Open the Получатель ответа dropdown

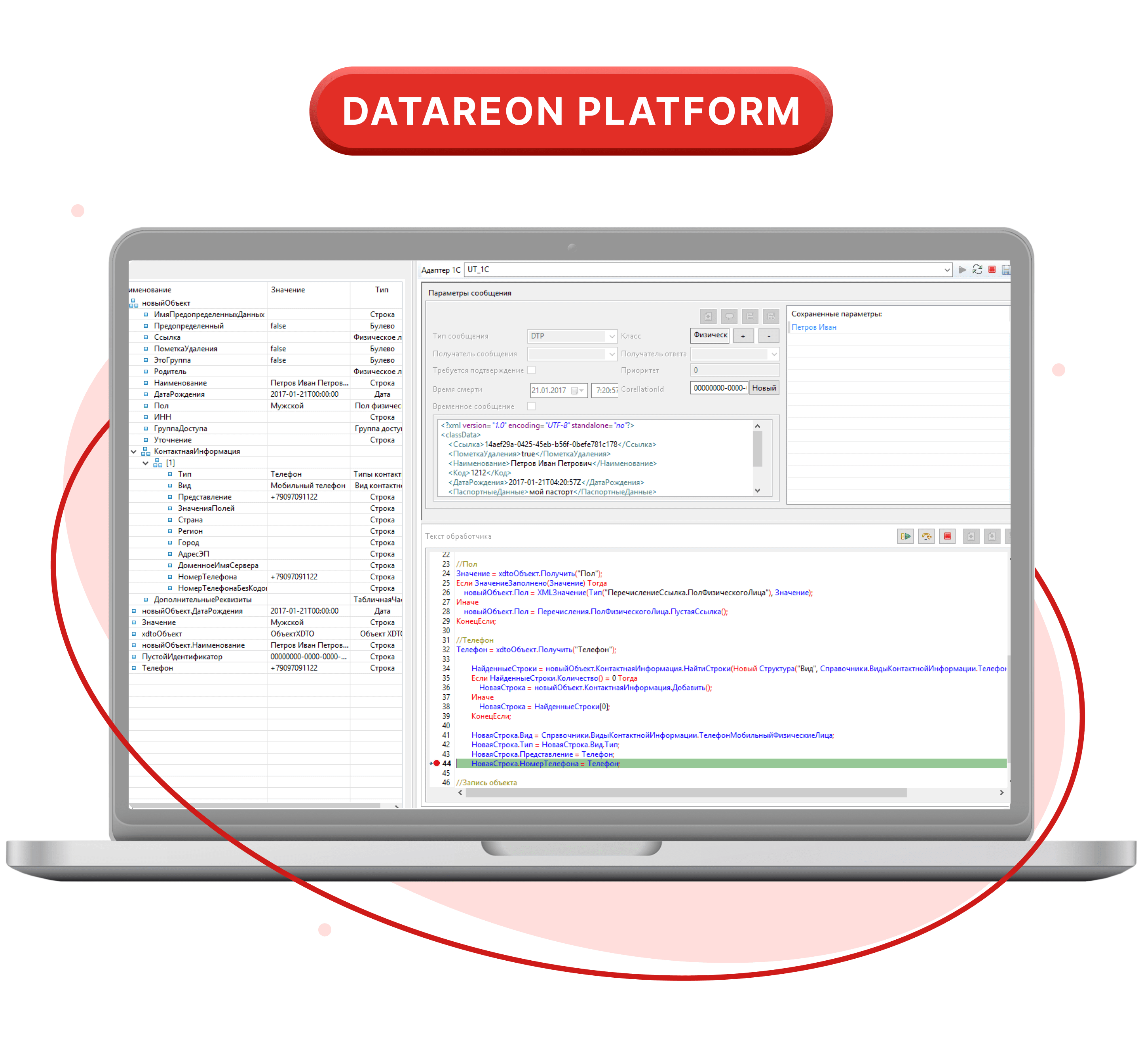tap(774, 354)
